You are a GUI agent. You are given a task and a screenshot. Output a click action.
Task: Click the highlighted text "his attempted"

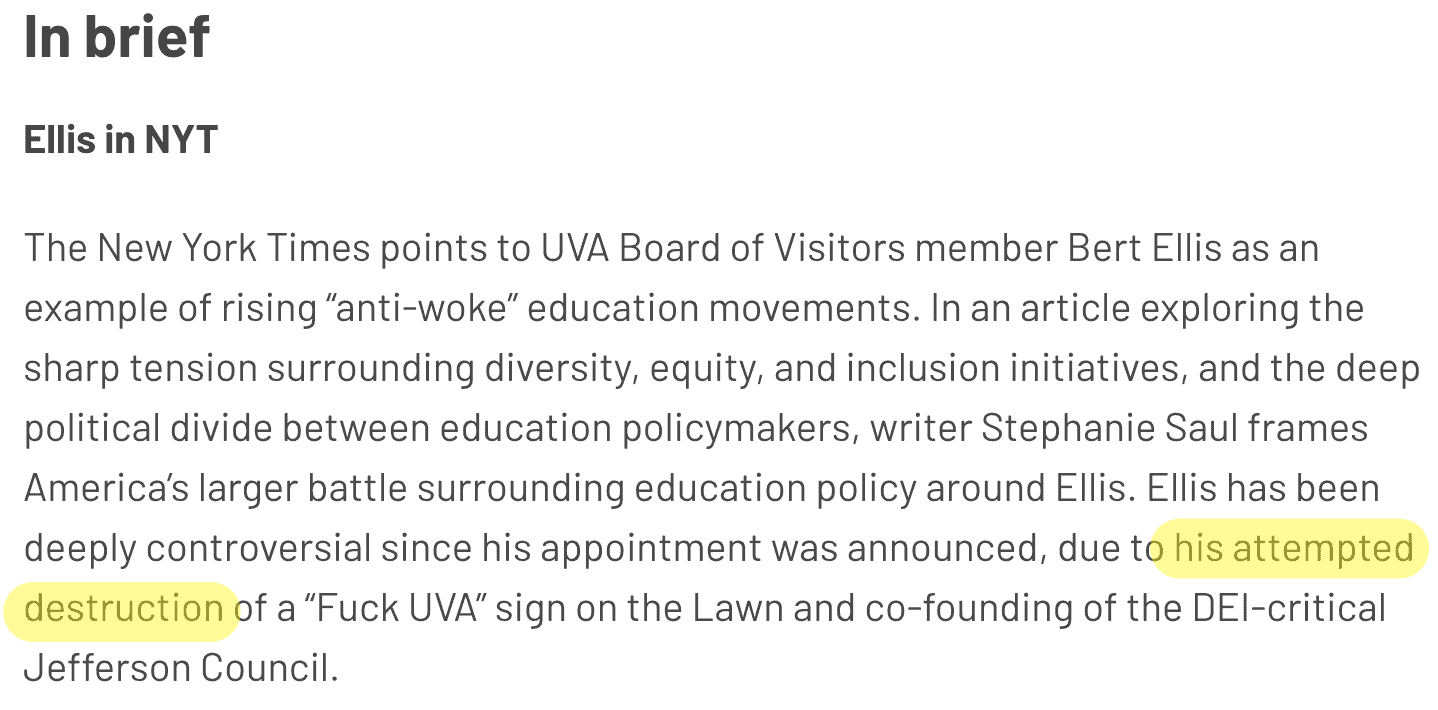coord(1294,548)
